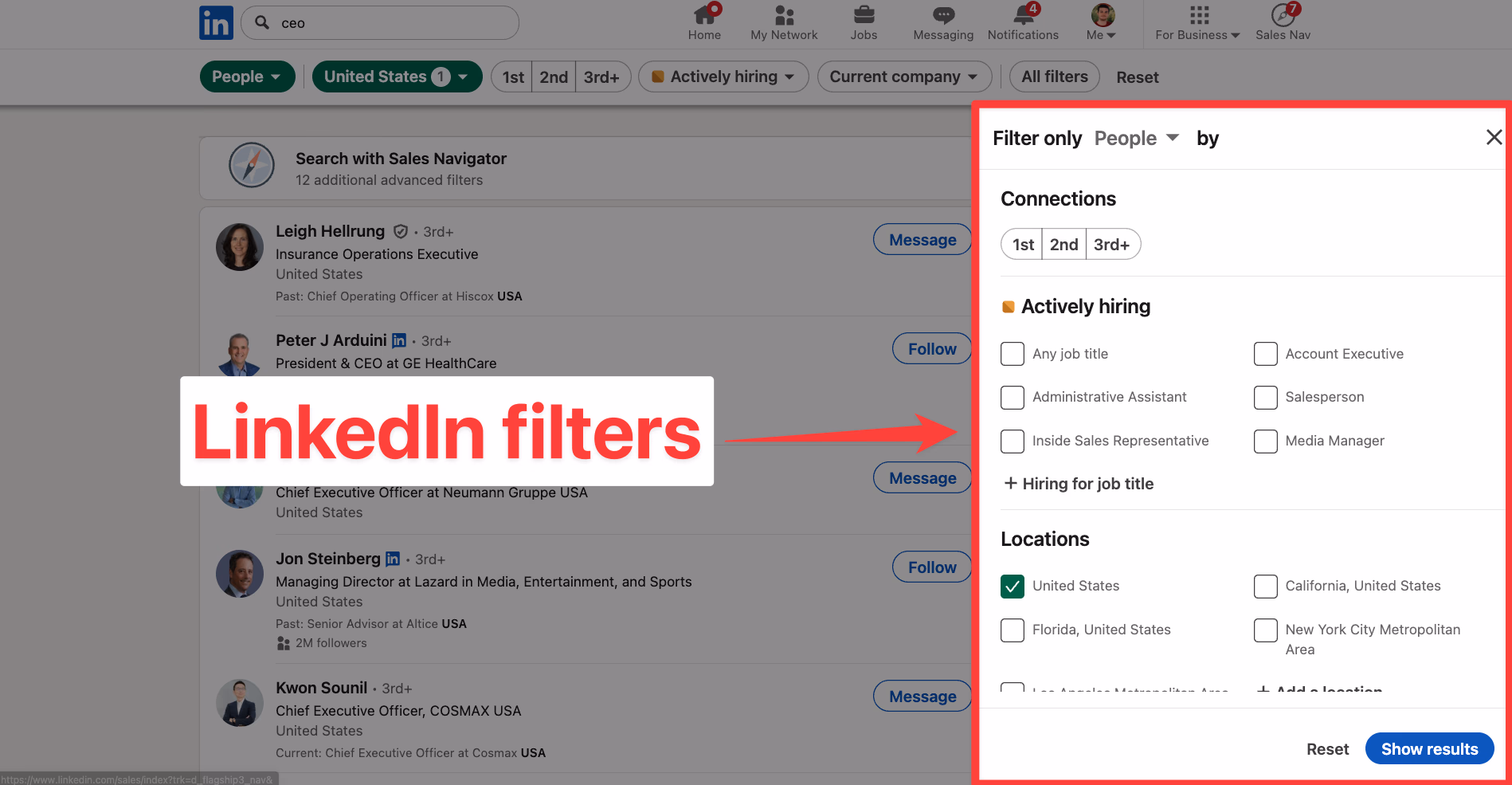Screen dimensions: 1512x785
Task: Select 2nd under Connections panel
Action: [1063, 245]
